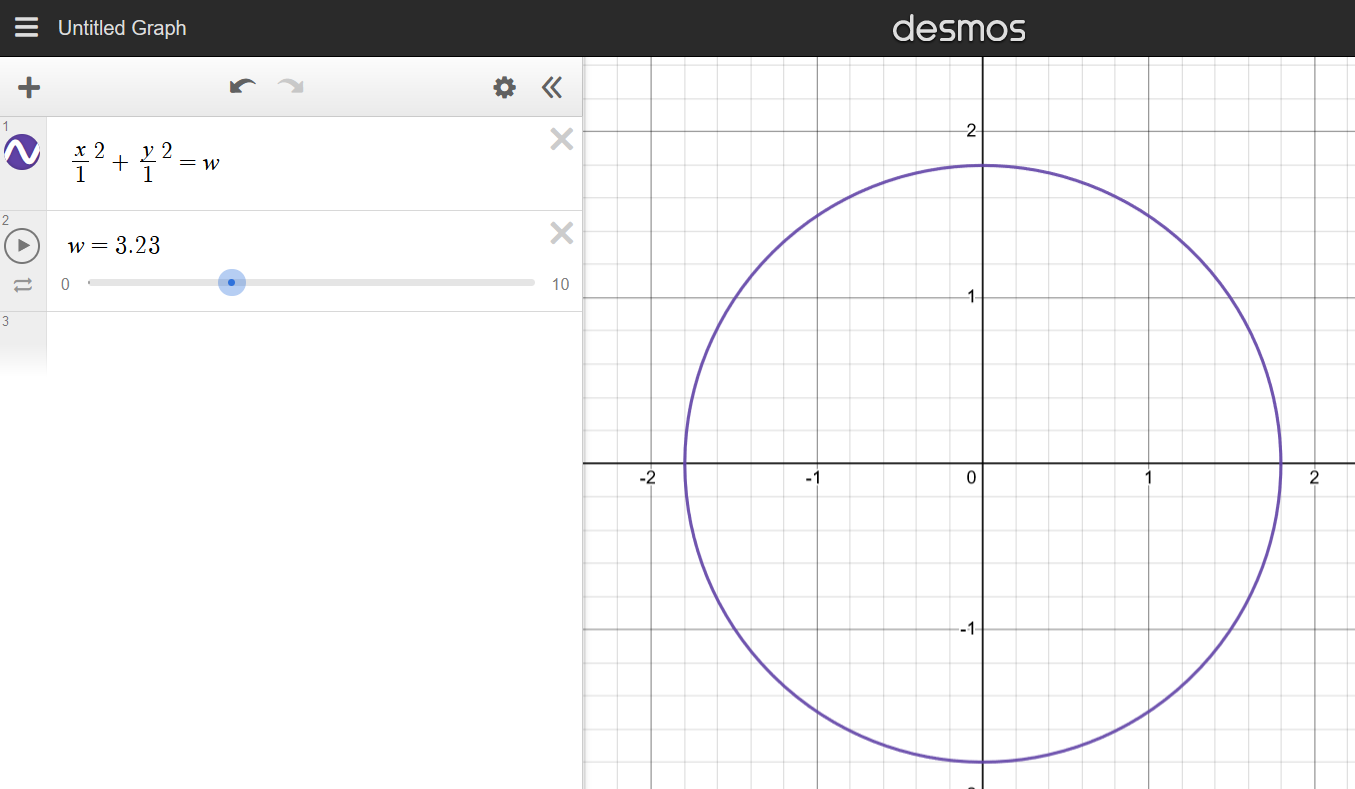Viewport: 1355px width, 789px height.
Task: Click the -2 label on the x-axis
Action: point(648,478)
